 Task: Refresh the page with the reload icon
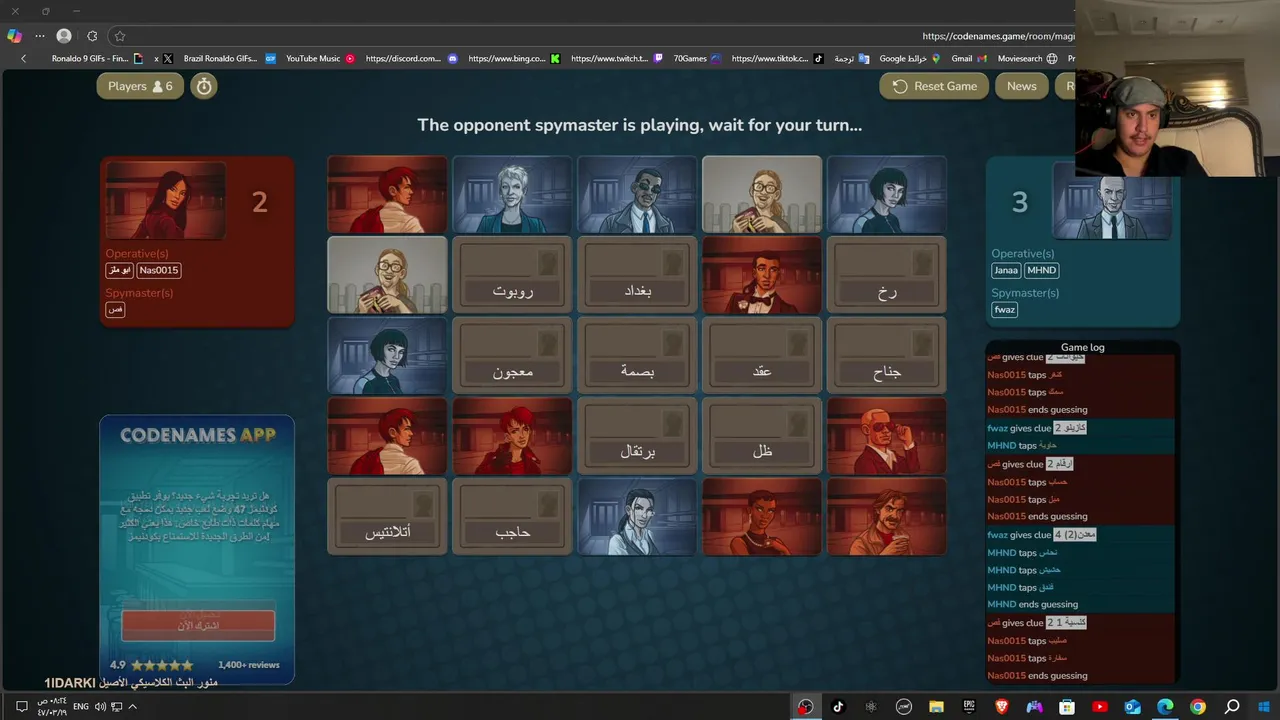click(92, 36)
